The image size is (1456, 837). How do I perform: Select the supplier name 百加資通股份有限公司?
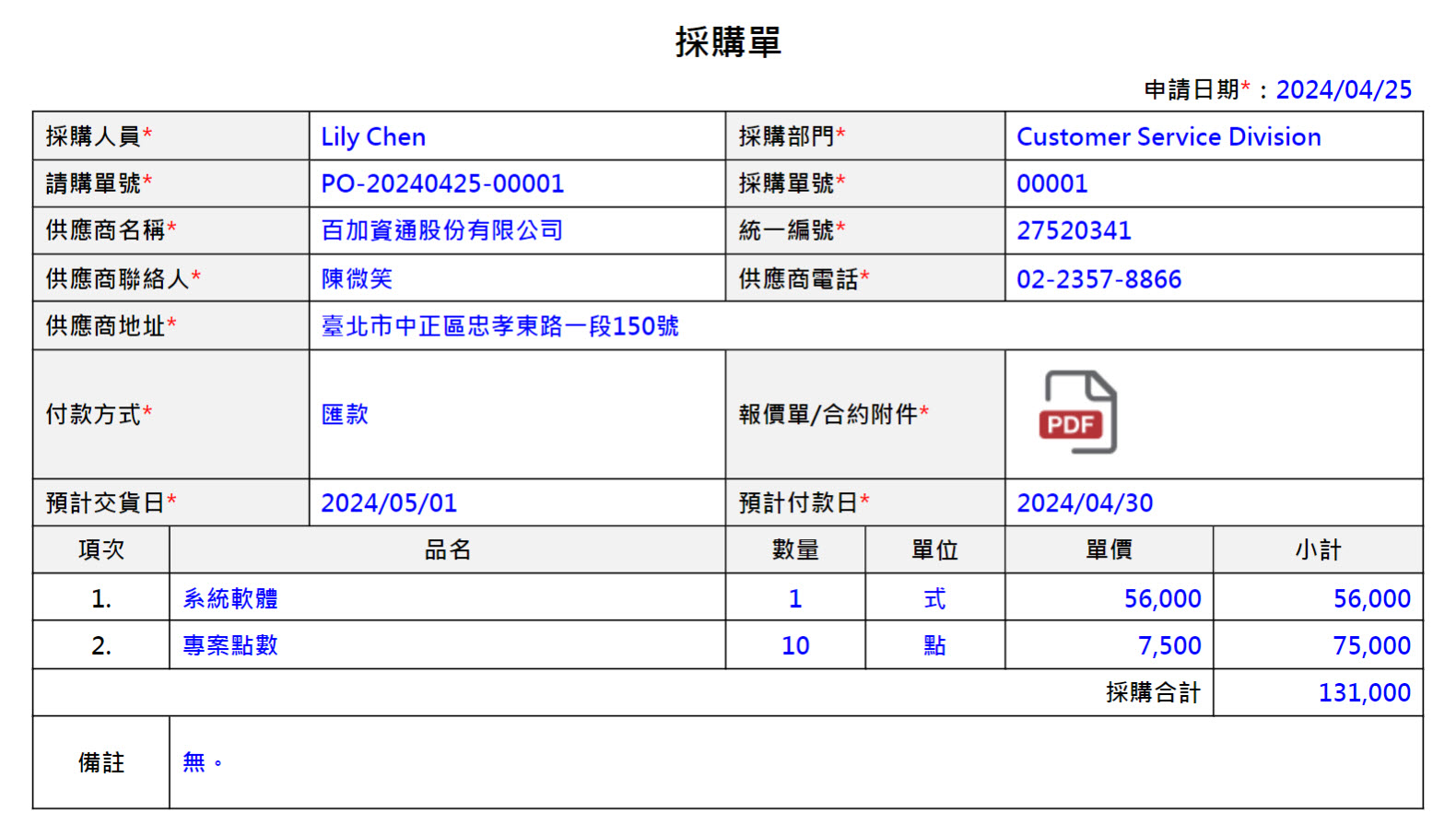click(441, 230)
